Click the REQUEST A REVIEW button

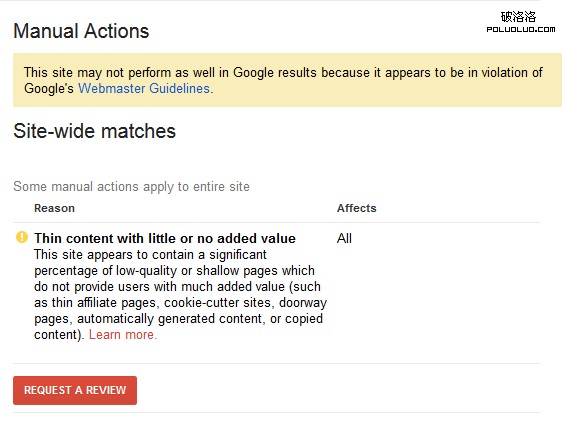(75, 390)
